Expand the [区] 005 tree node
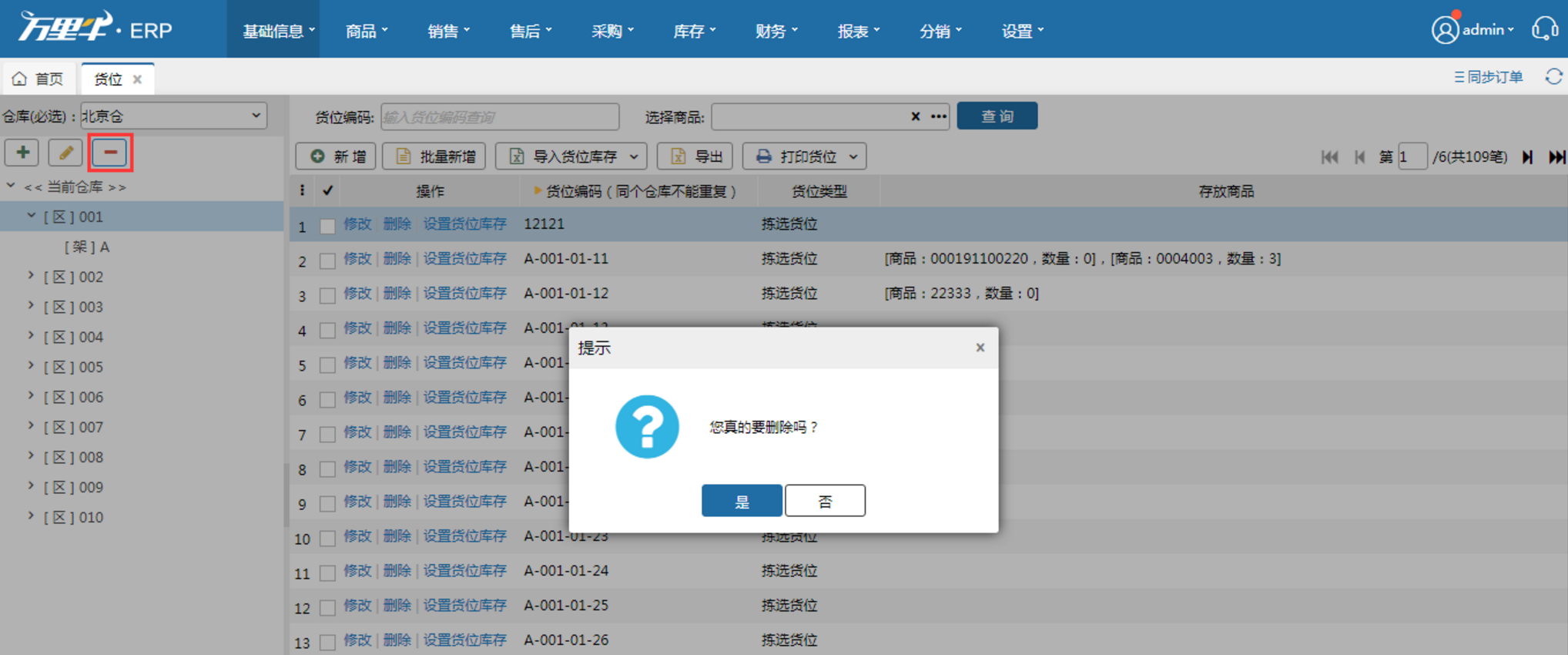Image resolution: width=1568 pixels, height=655 pixels. point(31,366)
